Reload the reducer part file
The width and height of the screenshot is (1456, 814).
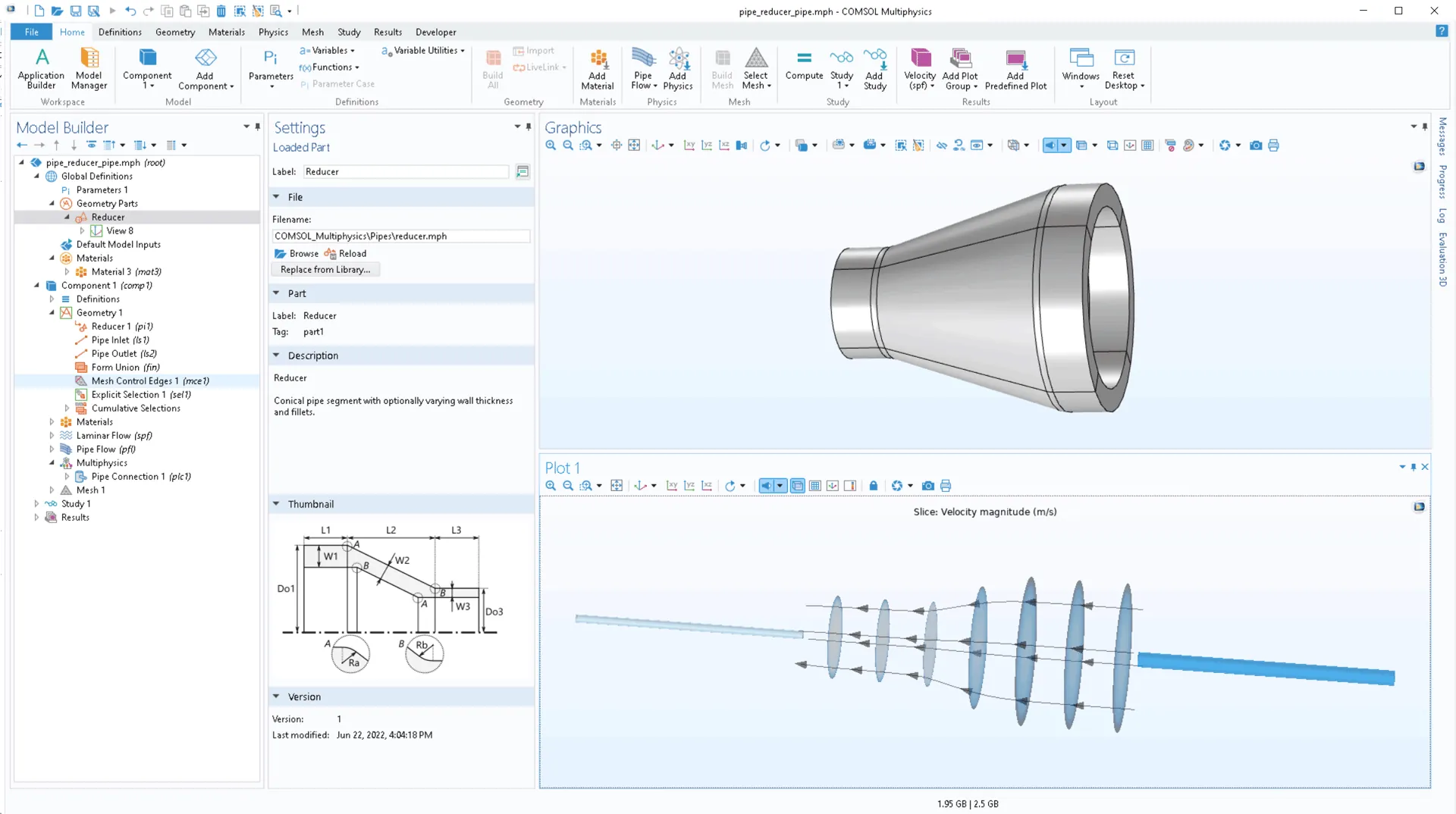[x=346, y=254]
